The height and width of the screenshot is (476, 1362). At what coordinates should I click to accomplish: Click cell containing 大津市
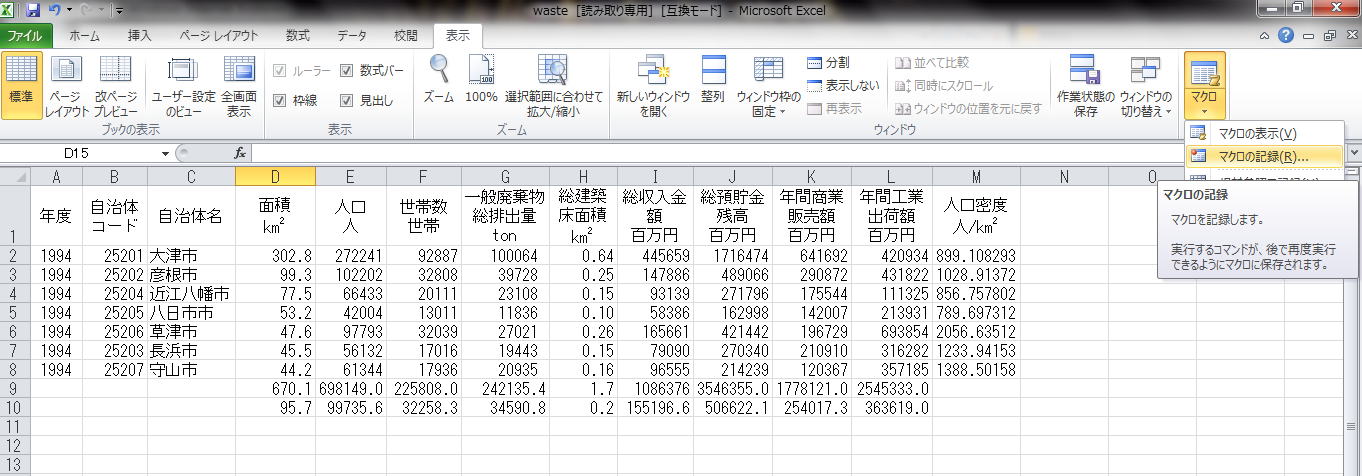click(x=190, y=256)
